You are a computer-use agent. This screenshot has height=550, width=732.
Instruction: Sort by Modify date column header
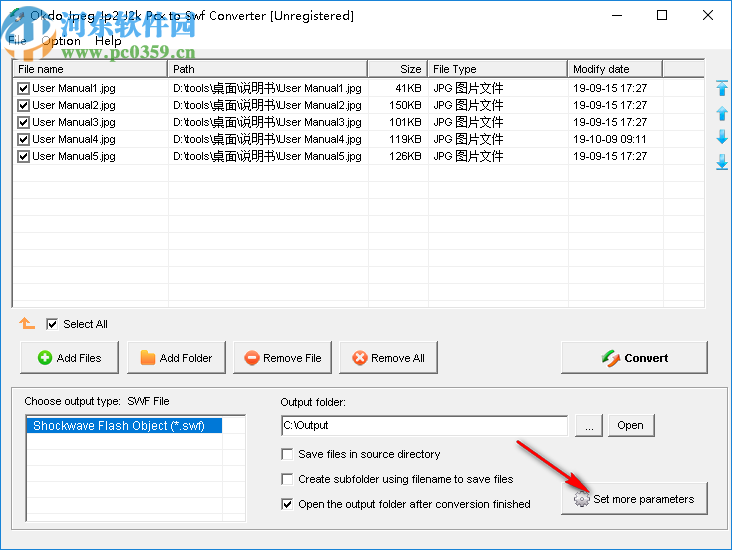click(615, 69)
